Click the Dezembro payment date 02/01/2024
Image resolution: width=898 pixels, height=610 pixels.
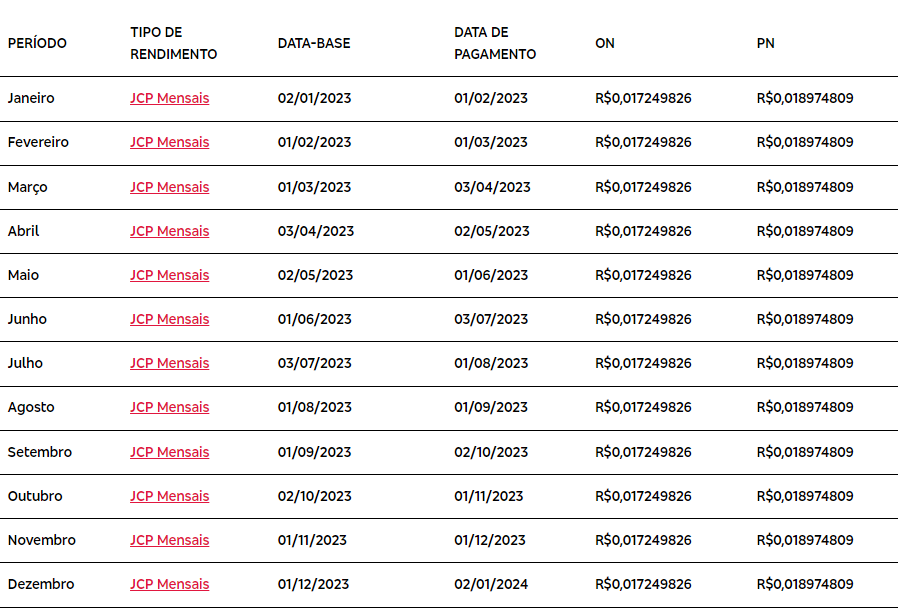coord(491,584)
